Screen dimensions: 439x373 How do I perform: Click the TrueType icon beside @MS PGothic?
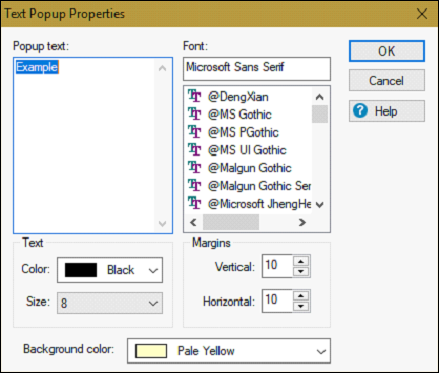tap(194, 132)
